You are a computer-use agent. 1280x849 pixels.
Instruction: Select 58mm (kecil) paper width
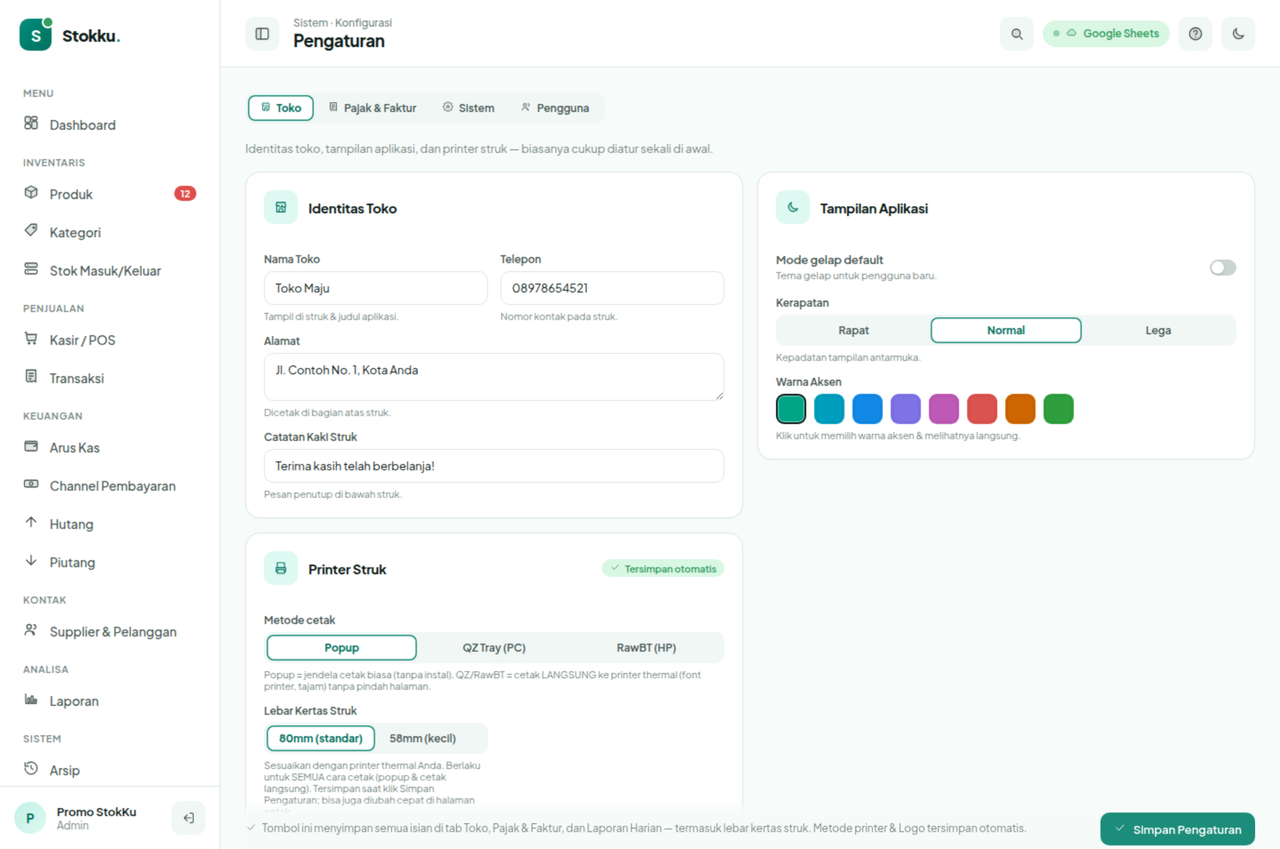tap(423, 738)
